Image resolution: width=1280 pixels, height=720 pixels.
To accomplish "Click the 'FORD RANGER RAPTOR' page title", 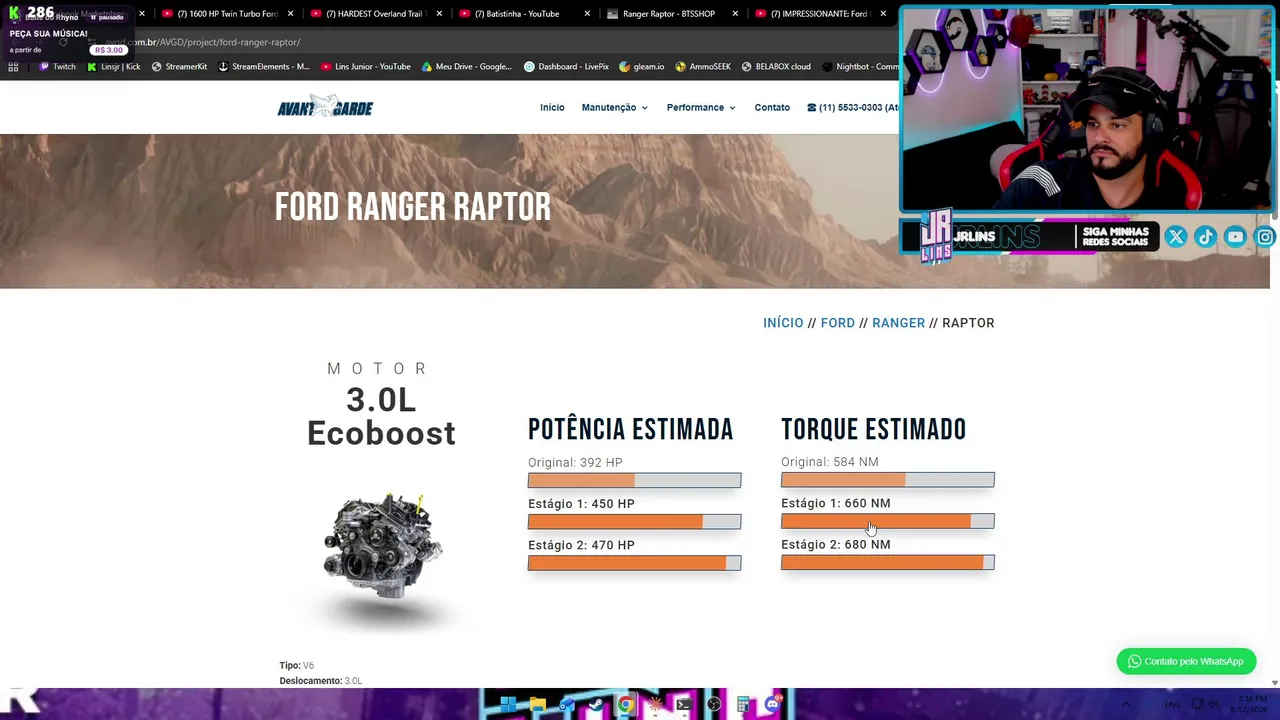I will pos(412,208).
